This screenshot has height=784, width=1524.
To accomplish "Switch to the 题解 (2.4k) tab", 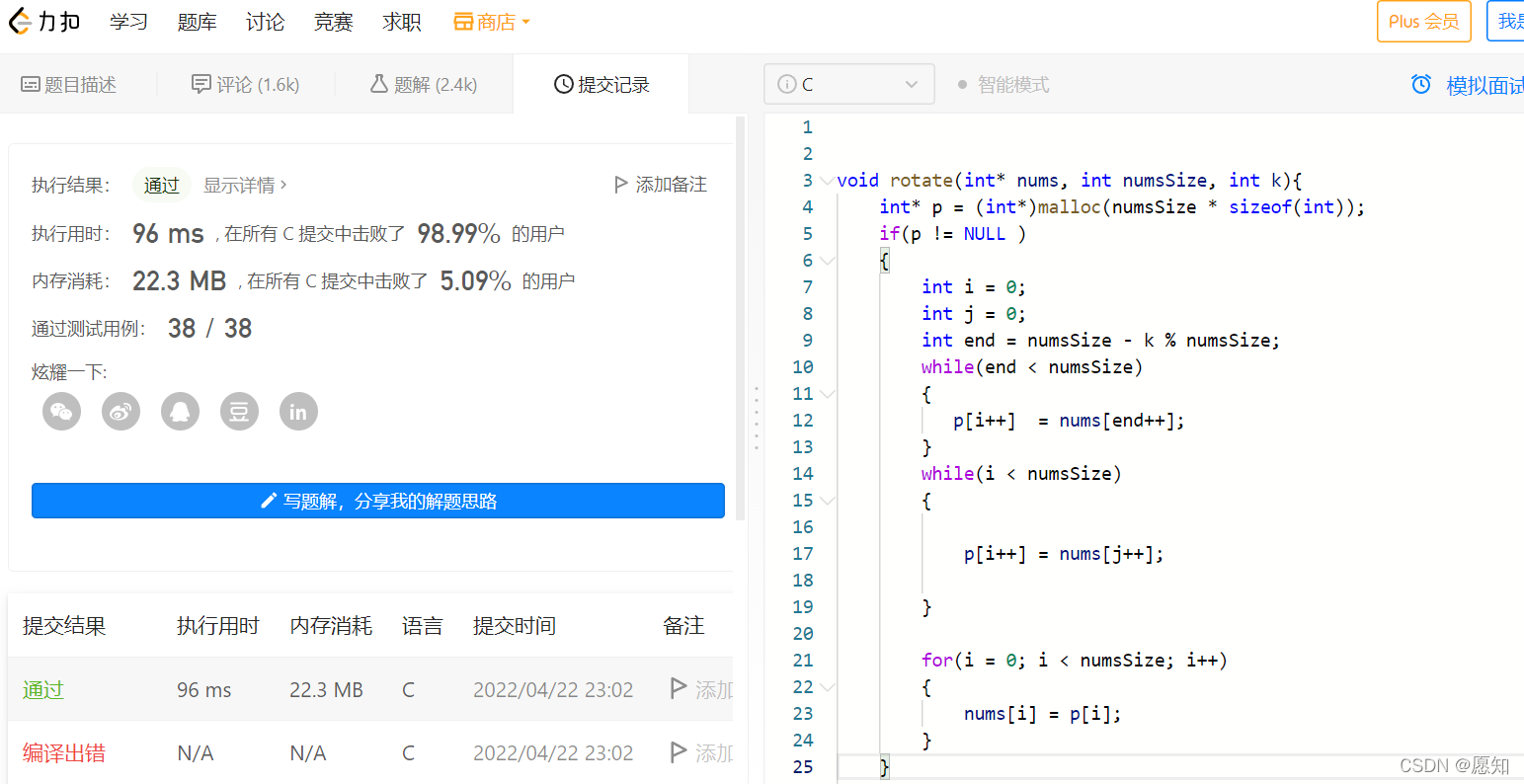I will 424,85.
